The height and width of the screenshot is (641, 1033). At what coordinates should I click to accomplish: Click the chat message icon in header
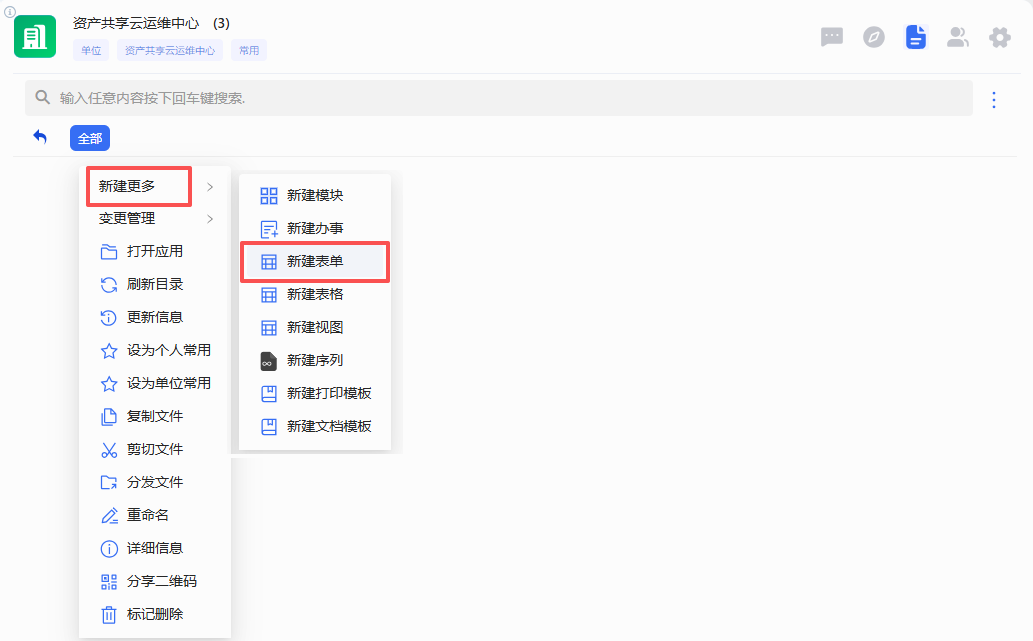click(831, 37)
